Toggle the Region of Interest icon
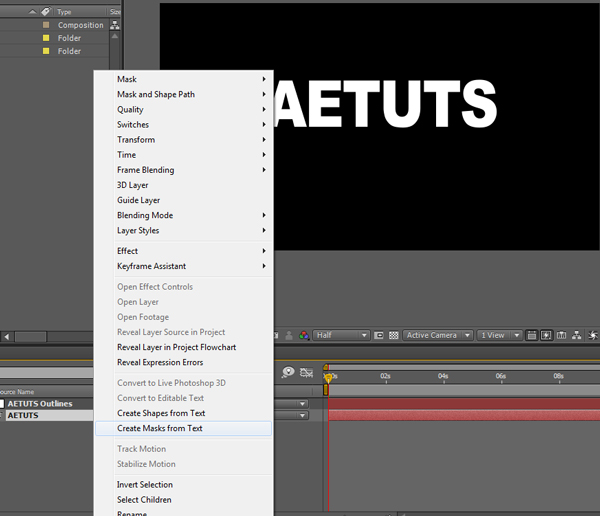The height and width of the screenshot is (516, 600). click(378, 335)
